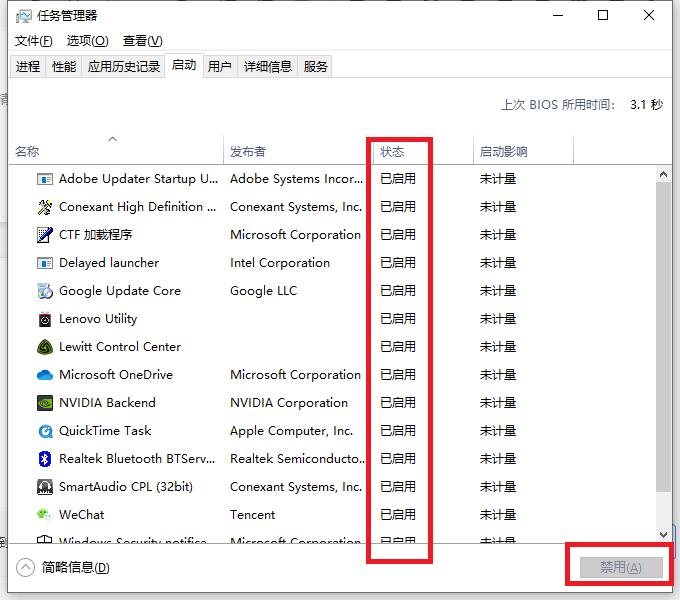Switch to the 性能 tab

click(x=64, y=66)
